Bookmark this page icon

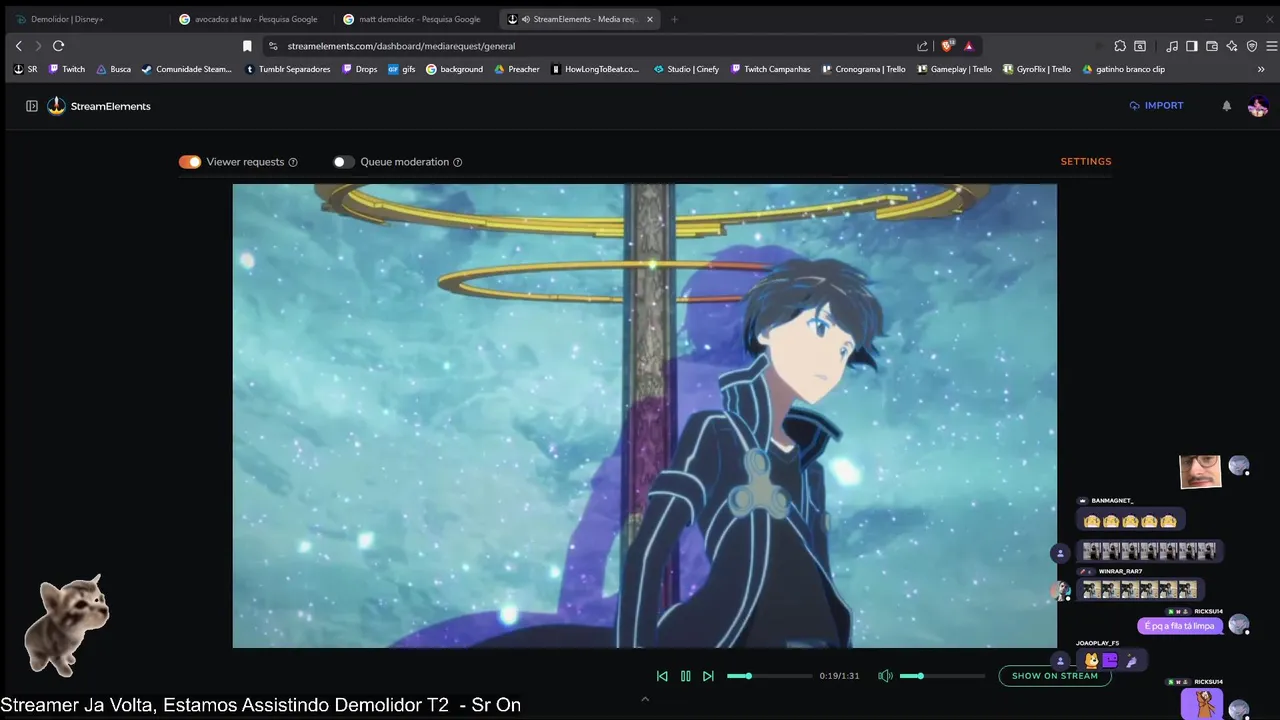point(247,46)
